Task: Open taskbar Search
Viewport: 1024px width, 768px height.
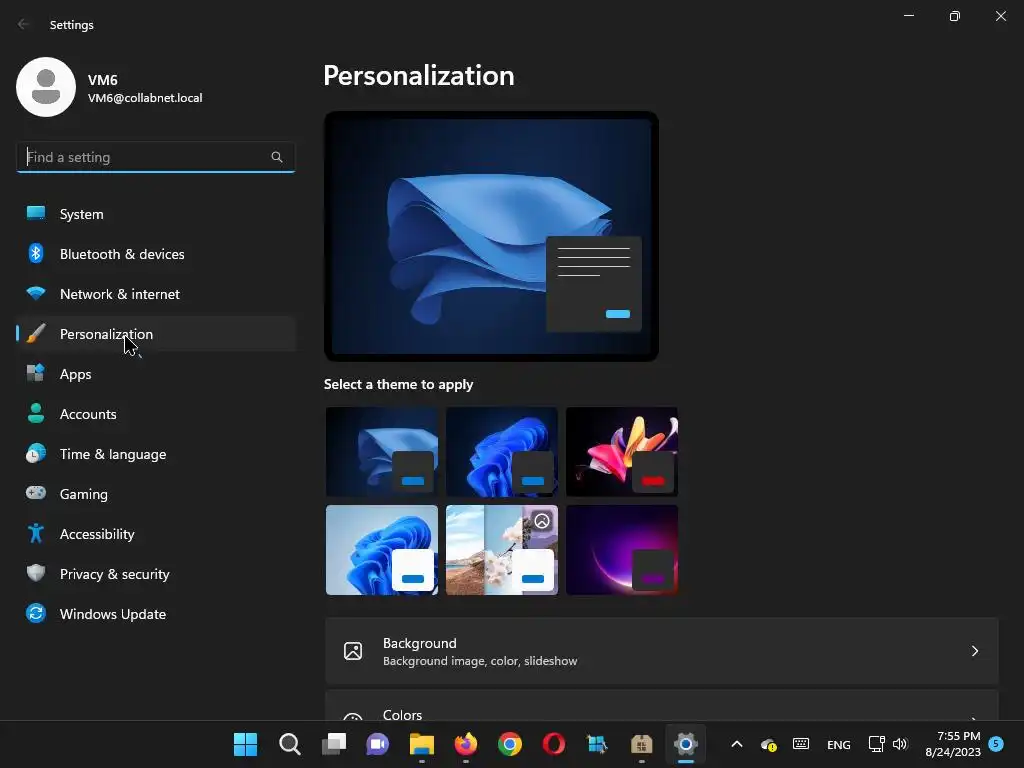Action: pos(289,744)
